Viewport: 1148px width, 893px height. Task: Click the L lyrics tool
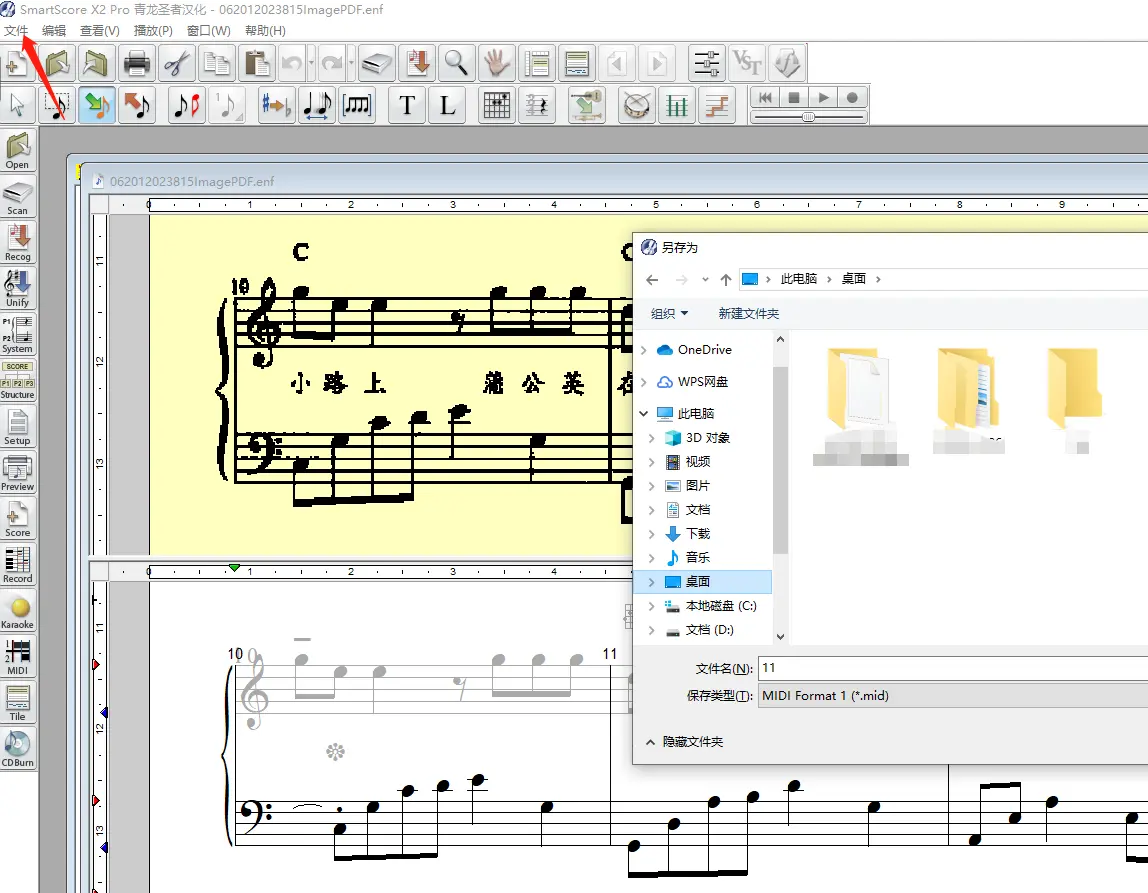point(447,105)
